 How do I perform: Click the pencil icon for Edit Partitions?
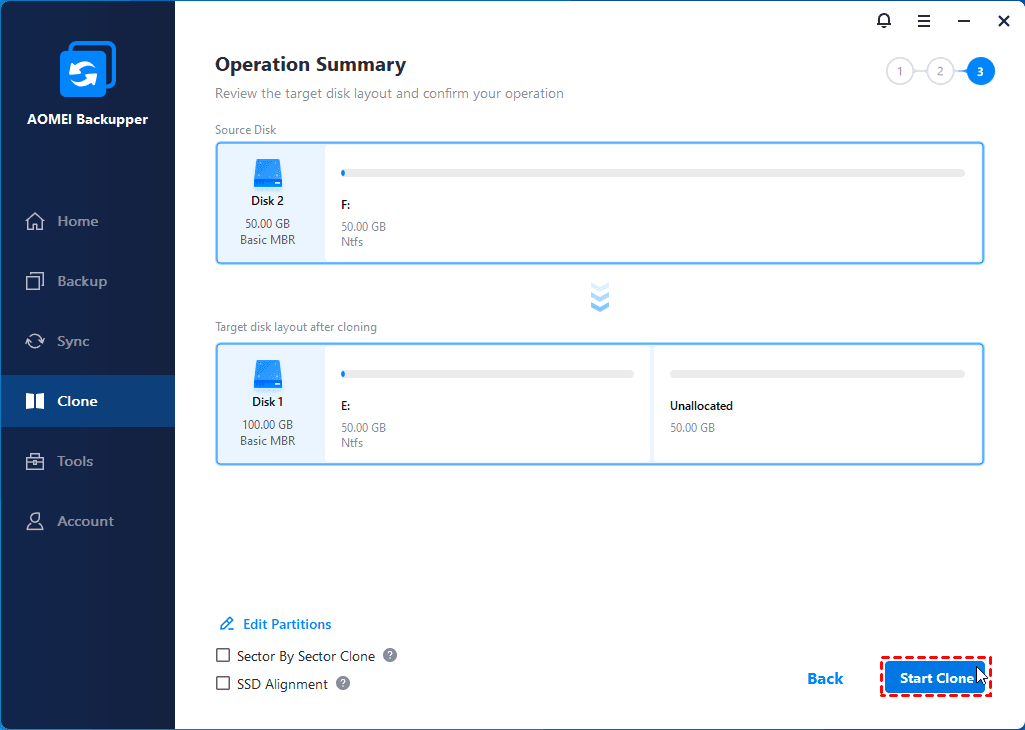[227, 623]
